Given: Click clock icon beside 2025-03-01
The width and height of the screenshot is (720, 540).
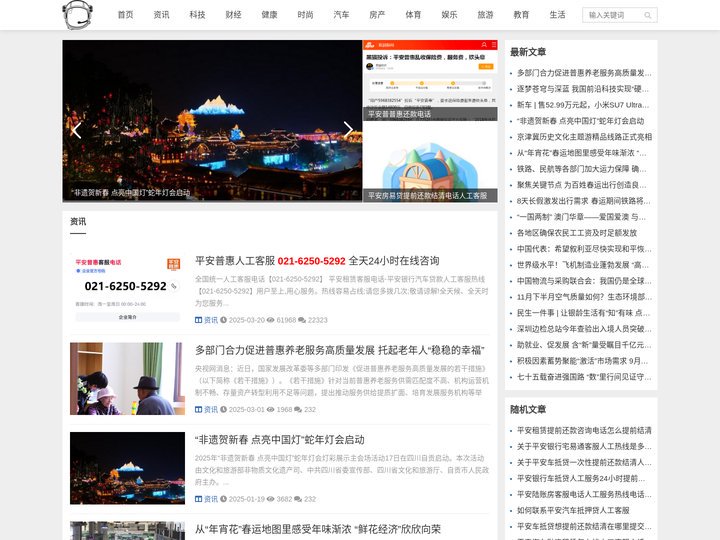Looking at the screenshot, I should click(x=223, y=409).
